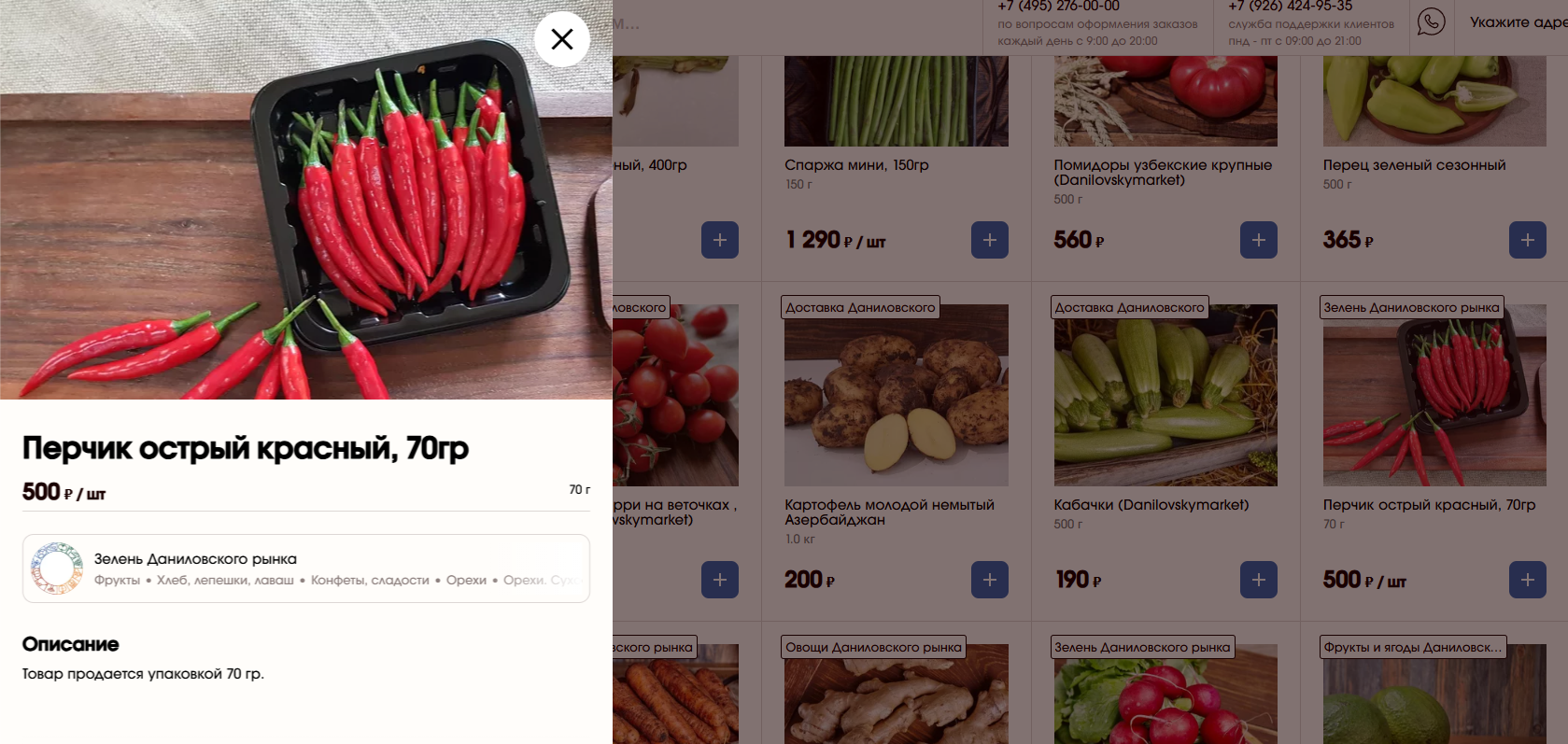
Task: Add Помидоры узбекские крупные to cart
Action: tap(1259, 240)
